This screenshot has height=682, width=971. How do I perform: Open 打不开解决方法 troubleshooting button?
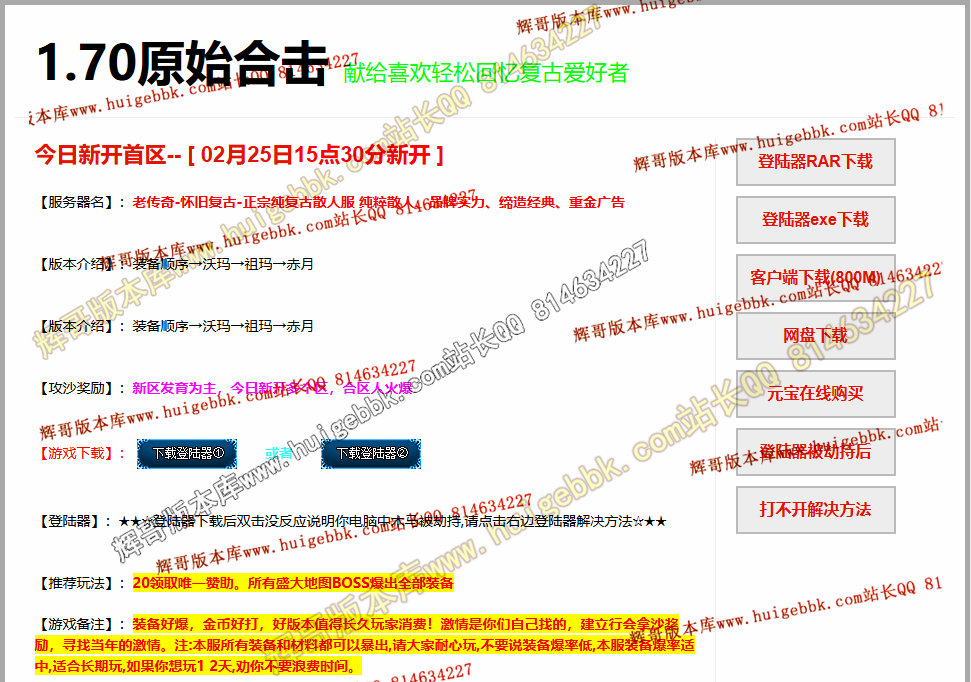815,510
